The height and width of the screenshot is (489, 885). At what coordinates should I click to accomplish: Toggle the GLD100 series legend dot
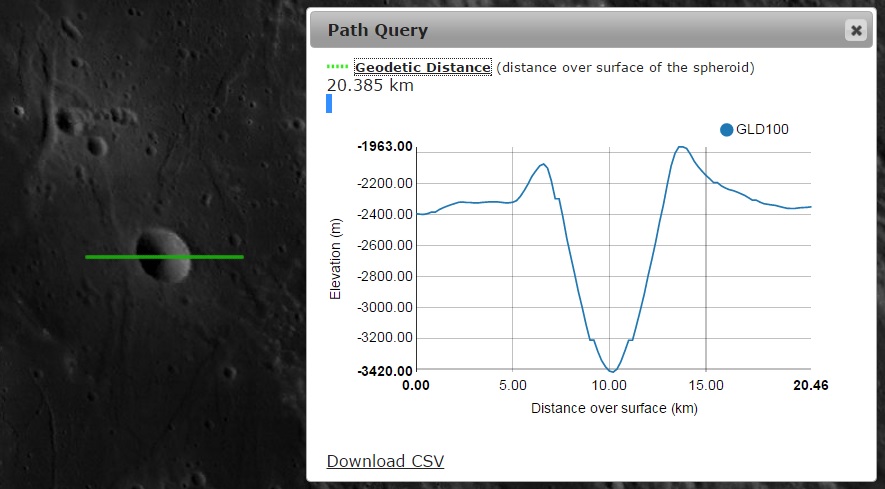(x=727, y=129)
